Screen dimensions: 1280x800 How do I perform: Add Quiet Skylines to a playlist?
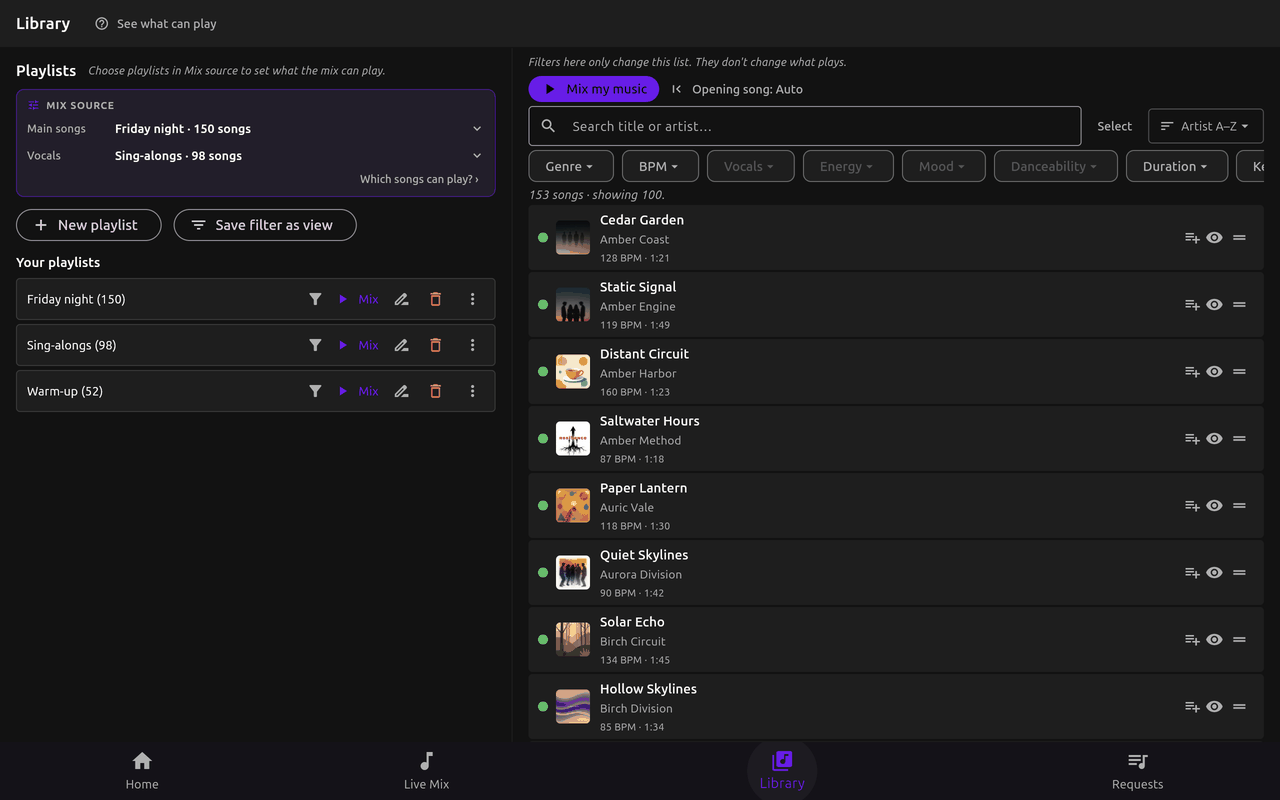point(1192,573)
